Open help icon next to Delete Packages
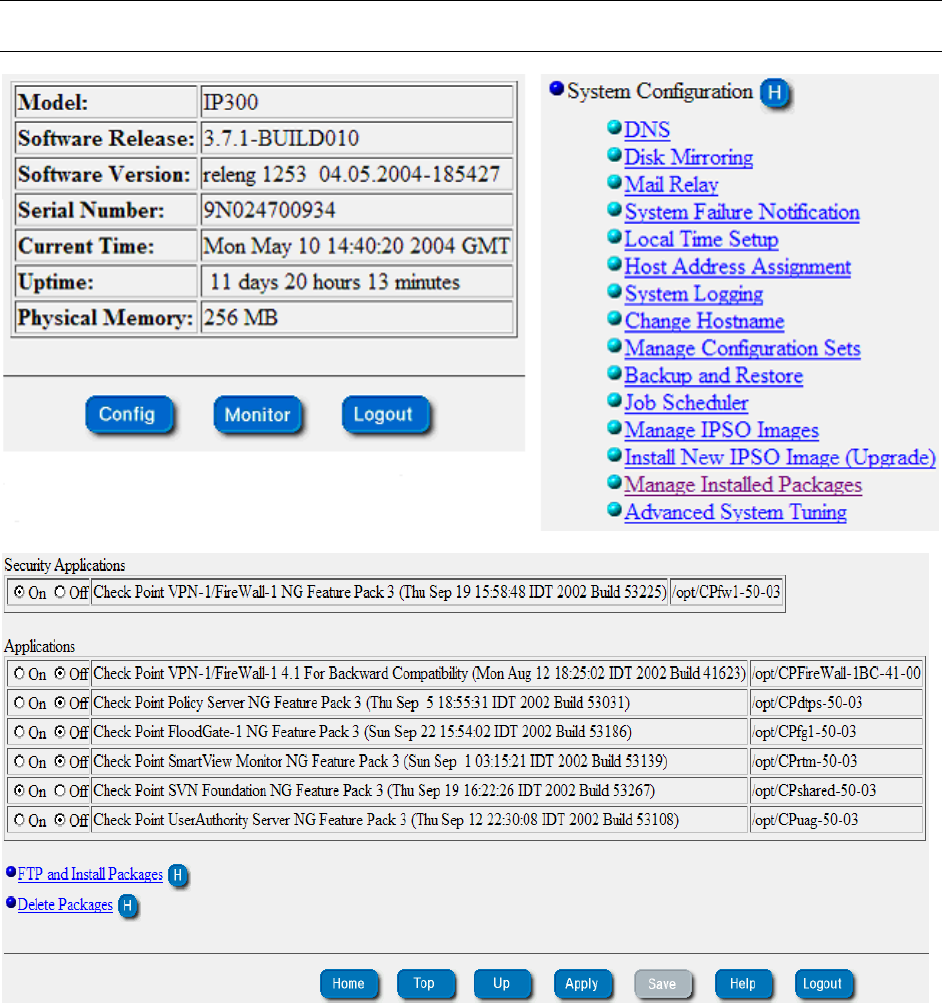Screen dimensions: 942x1003 point(128,905)
